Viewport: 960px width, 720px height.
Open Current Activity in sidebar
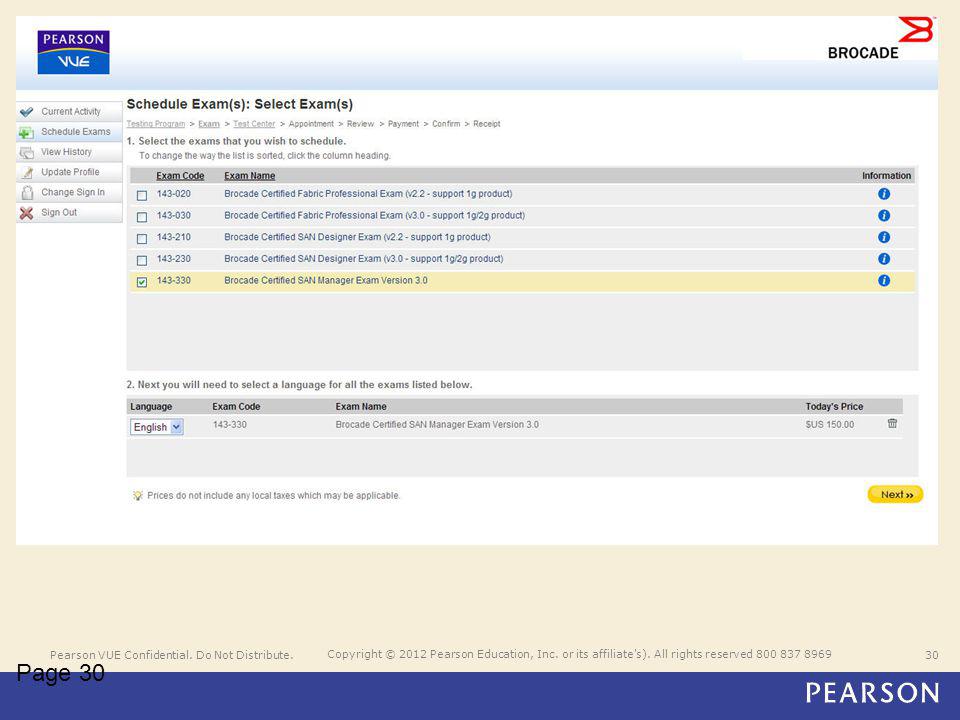pyautogui.click(x=69, y=111)
